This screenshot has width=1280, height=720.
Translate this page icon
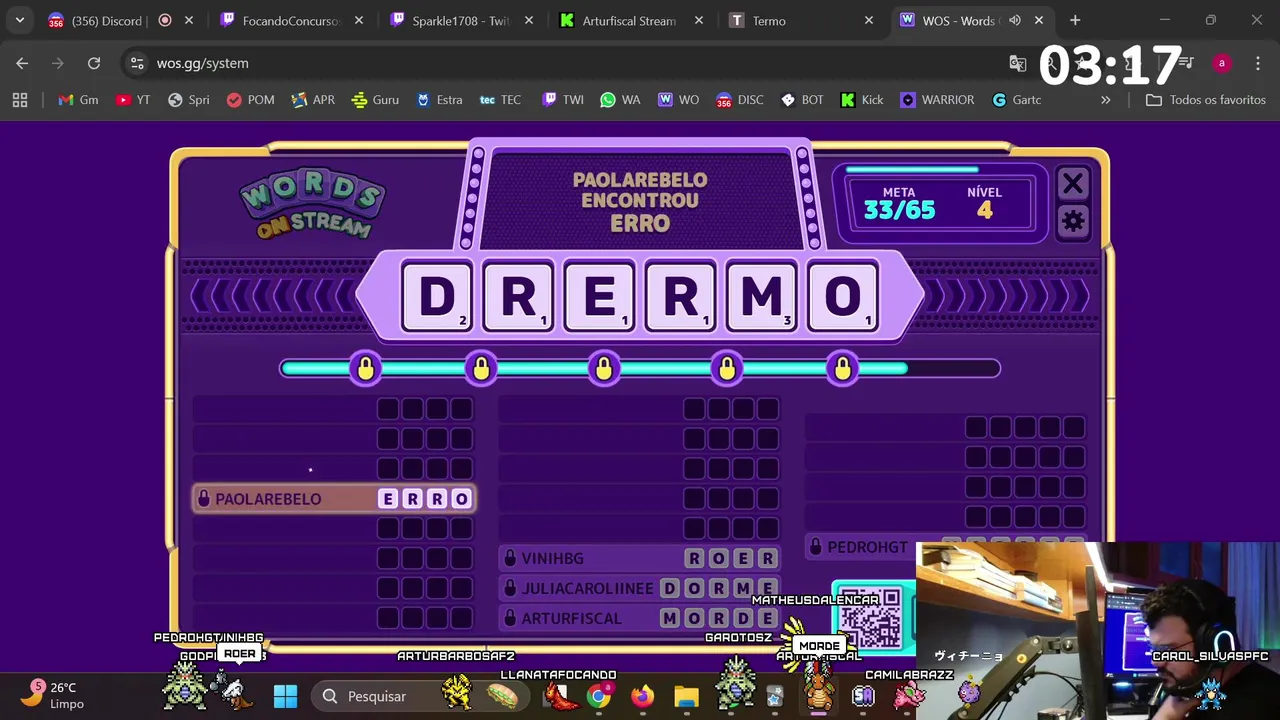pos(1018,63)
